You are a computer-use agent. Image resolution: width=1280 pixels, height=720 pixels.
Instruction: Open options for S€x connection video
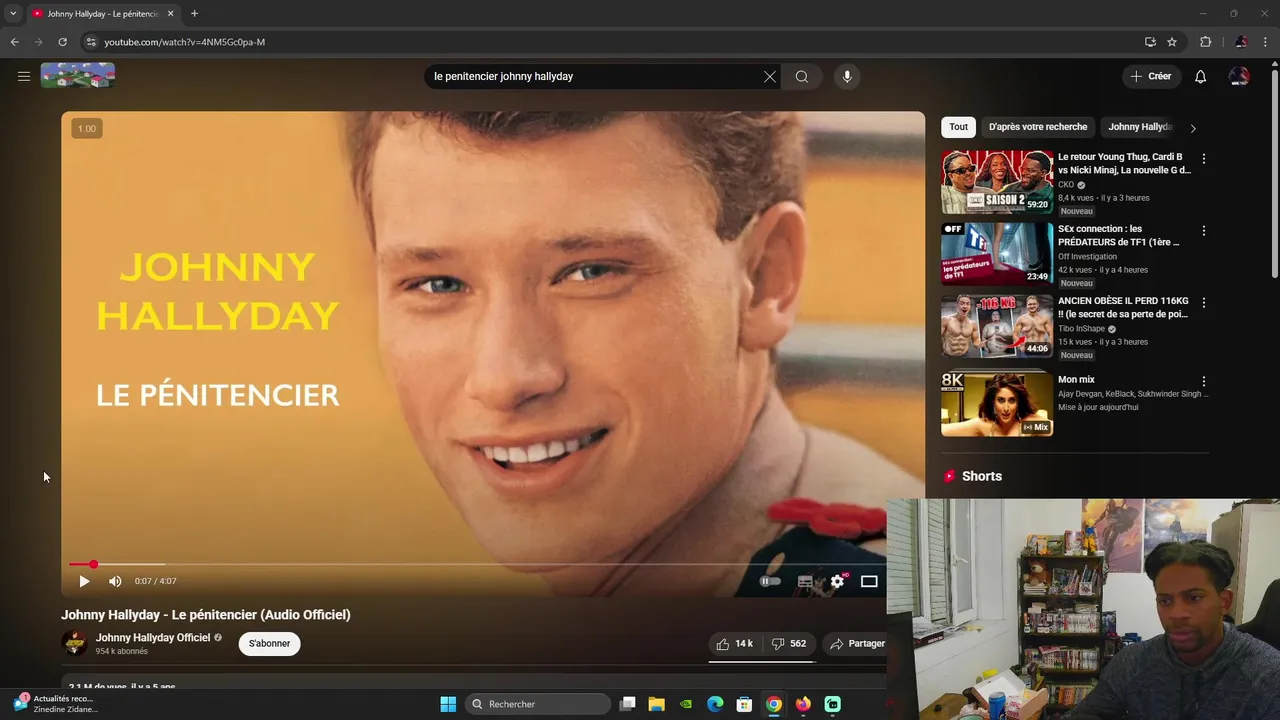tap(1204, 231)
